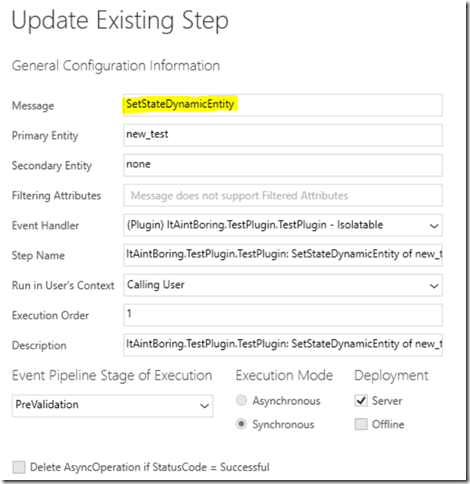The image size is (470, 484).
Task: Open Run in User's Context dropdown
Action: click(283, 285)
